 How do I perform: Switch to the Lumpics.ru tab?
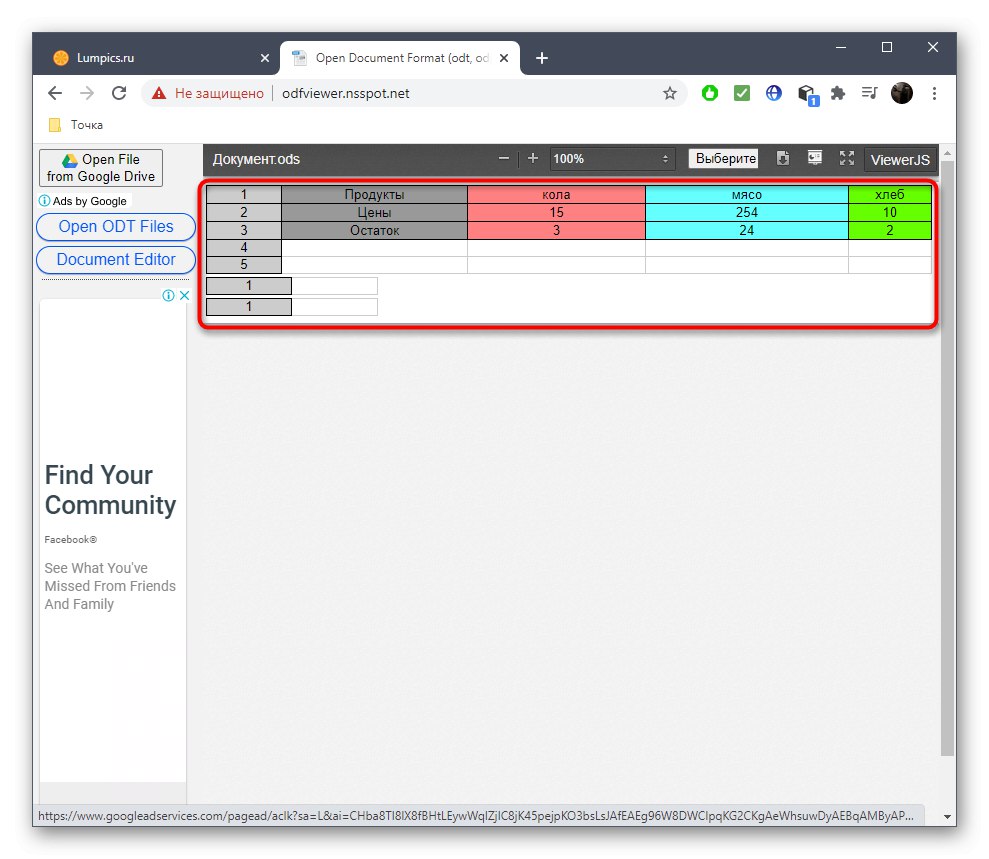click(157, 58)
